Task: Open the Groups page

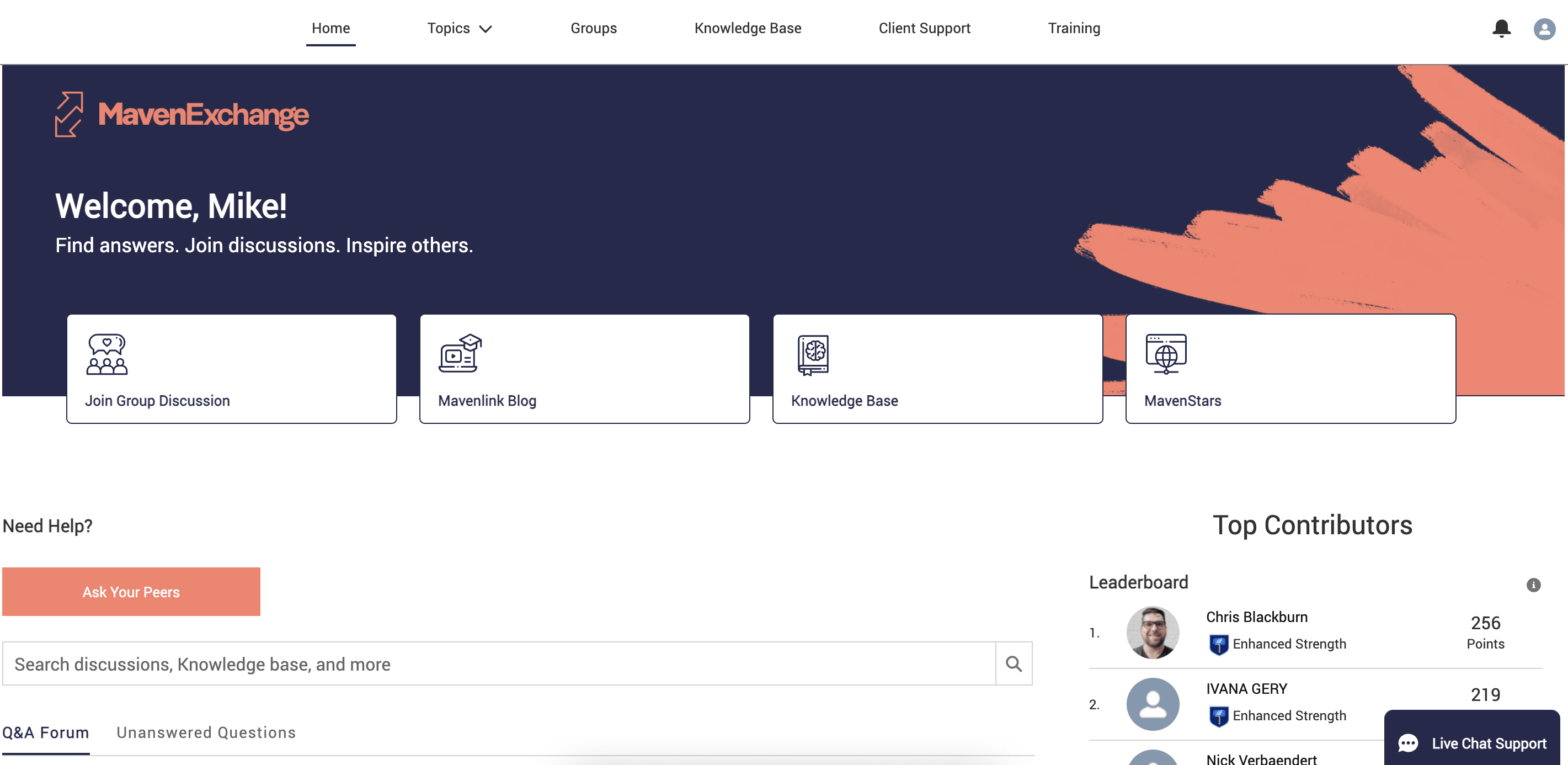Action: (x=594, y=29)
